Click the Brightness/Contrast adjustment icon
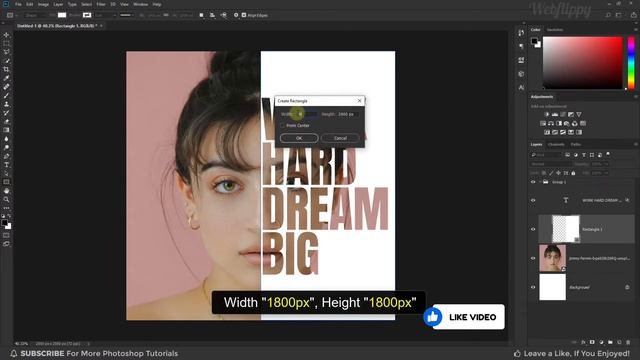 (547, 114)
